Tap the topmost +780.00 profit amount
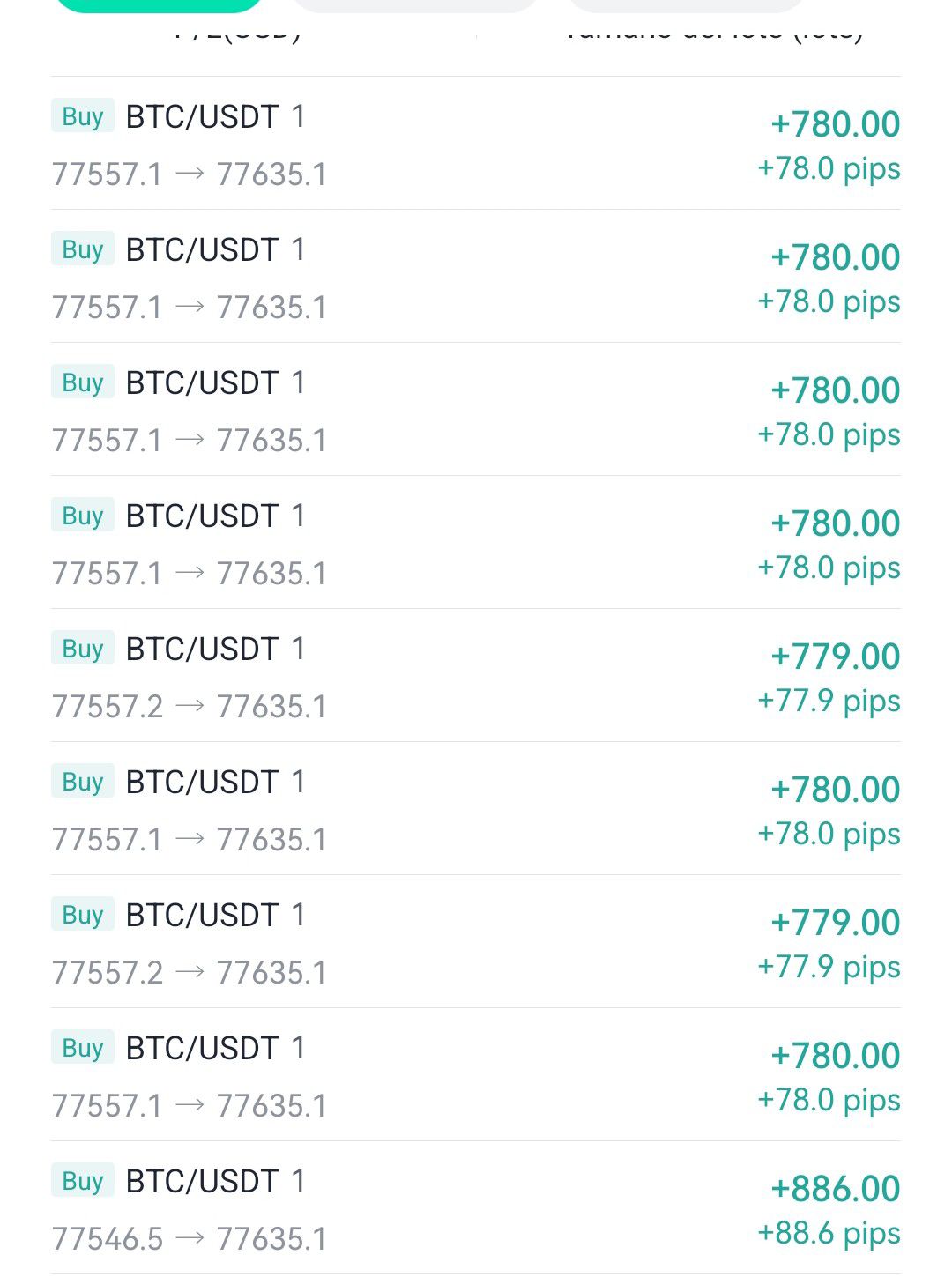952x1277 pixels. click(835, 124)
